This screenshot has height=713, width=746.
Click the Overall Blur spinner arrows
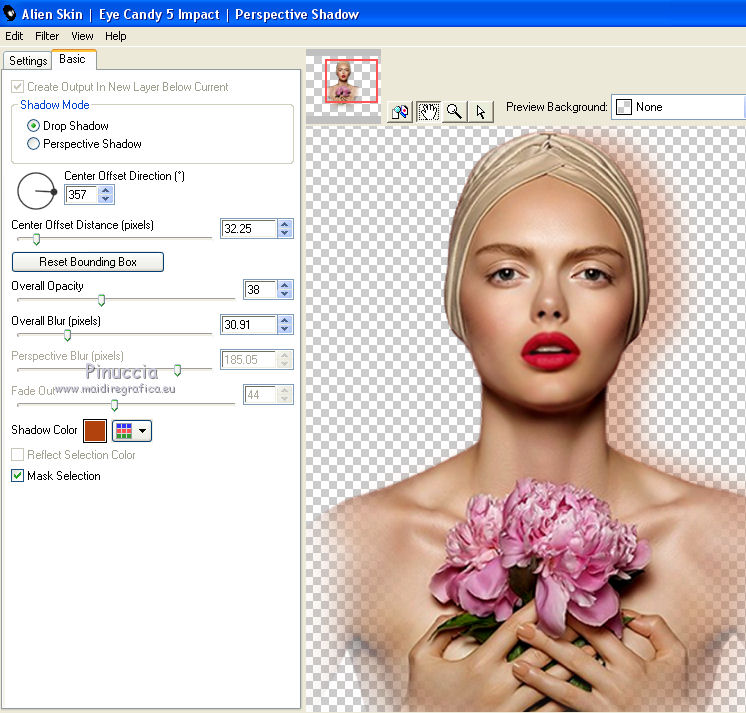pyautogui.click(x=285, y=325)
